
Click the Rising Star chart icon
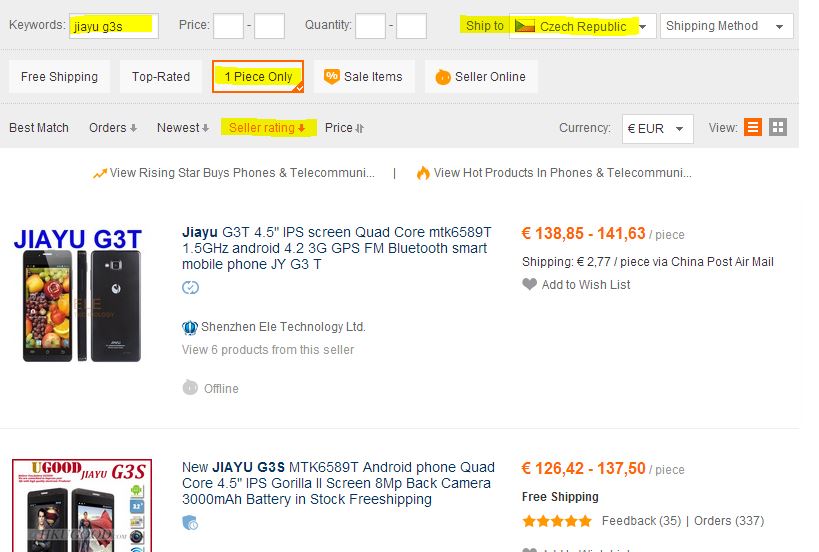(100, 173)
